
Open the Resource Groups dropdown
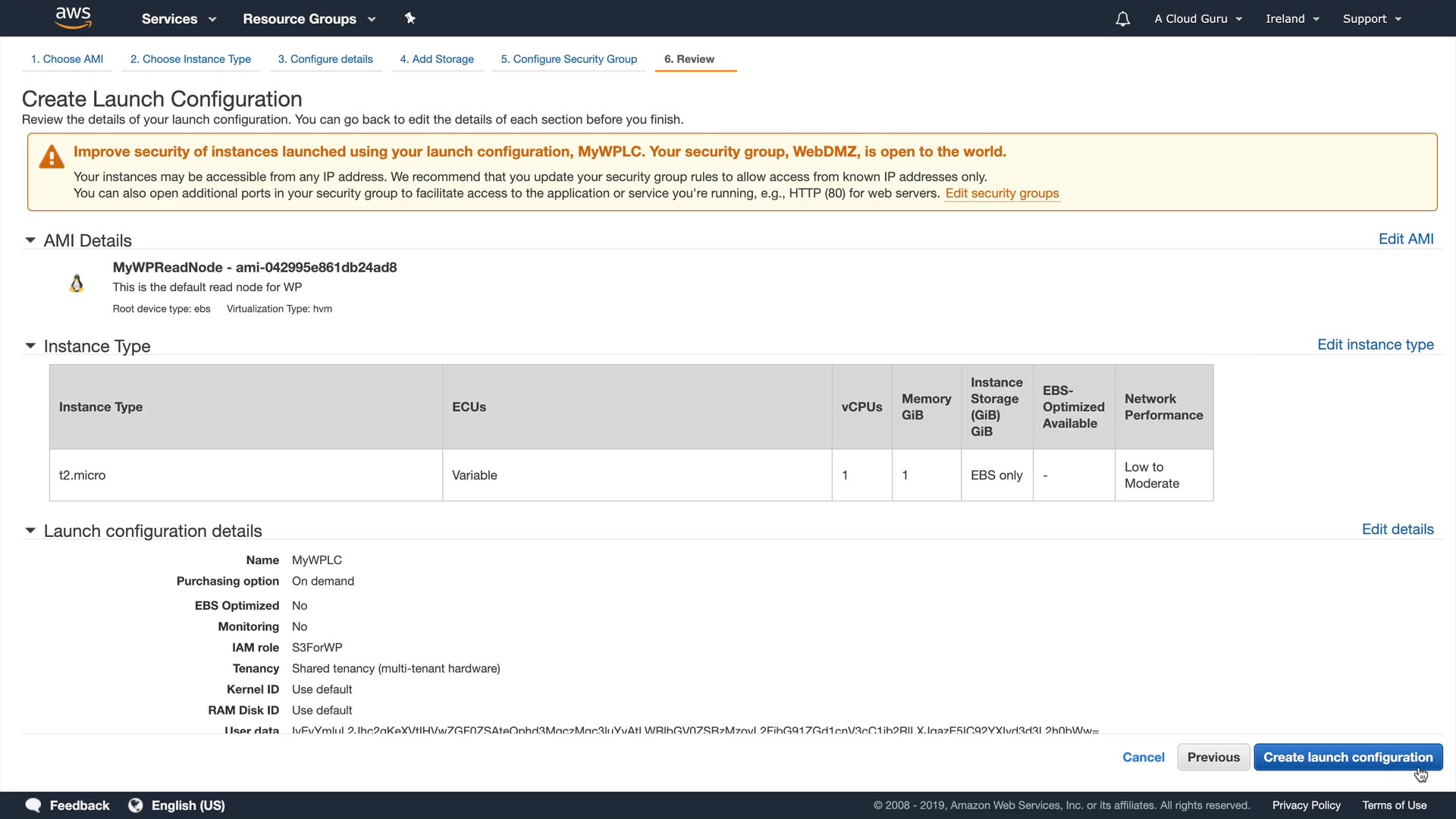(x=309, y=19)
